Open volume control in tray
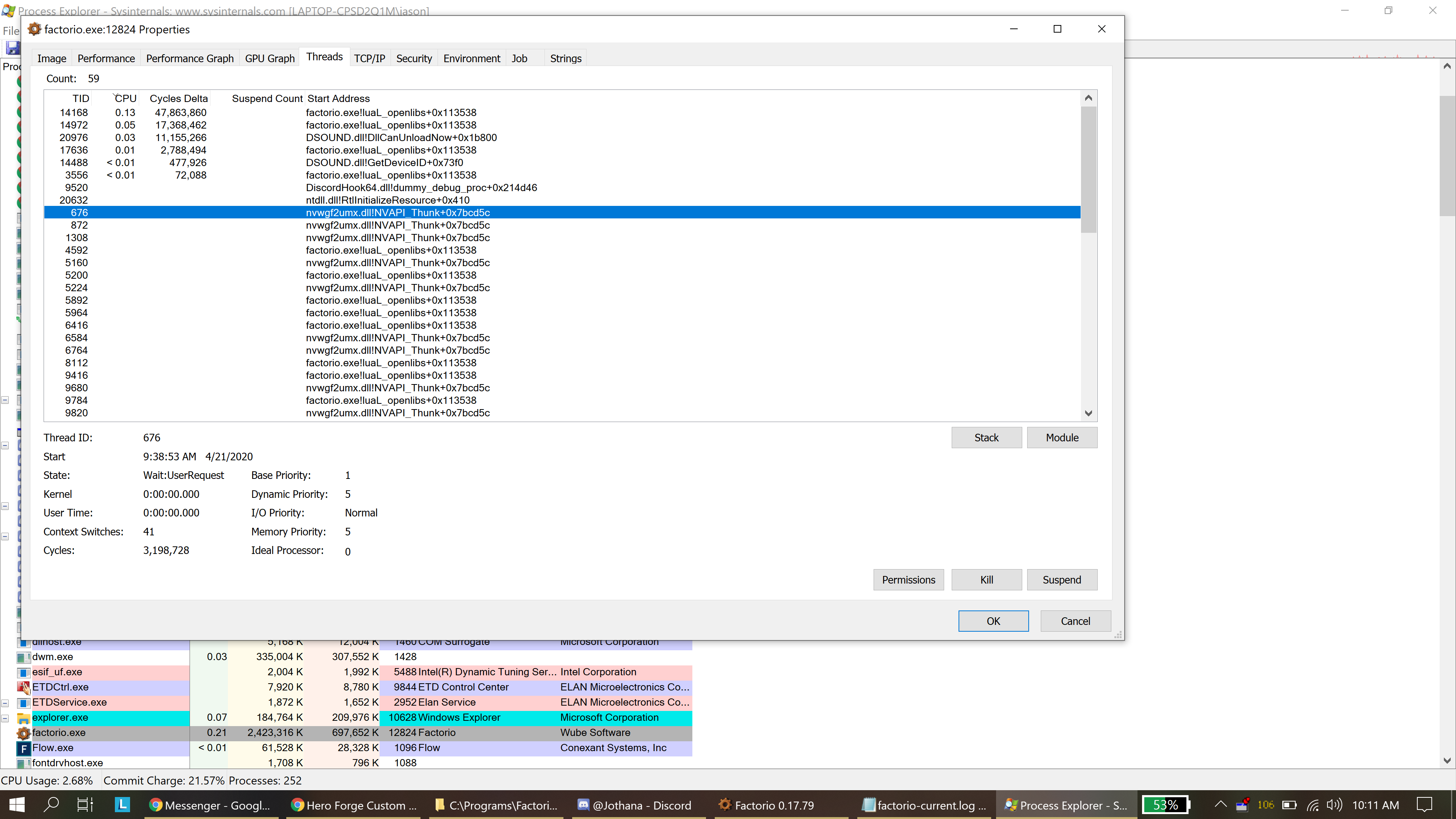Image resolution: width=1456 pixels, height=819 pixels. pyautogui.click(x=1334, y=805)
